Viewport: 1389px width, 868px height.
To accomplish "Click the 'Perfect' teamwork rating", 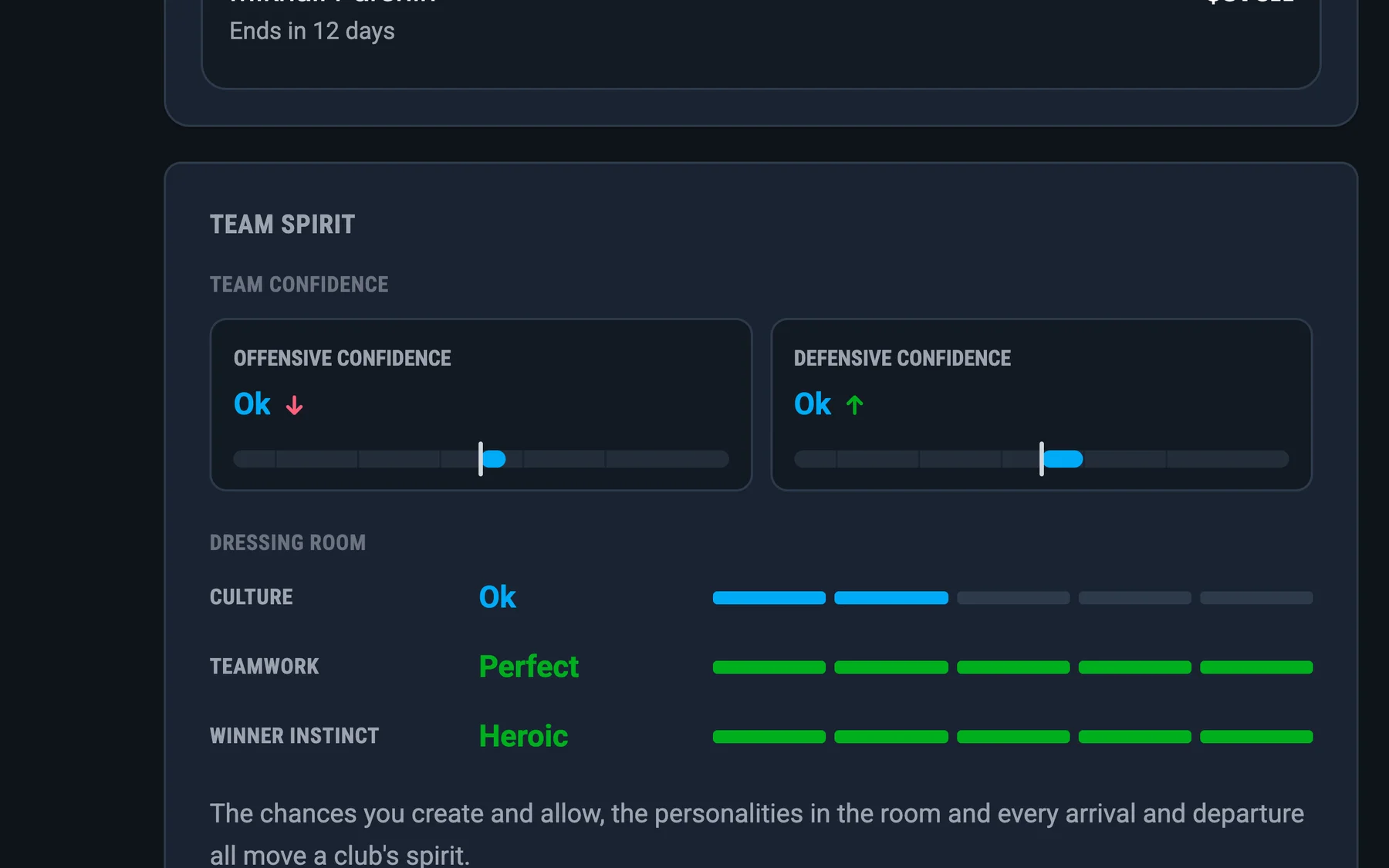I will pos(529,667).
